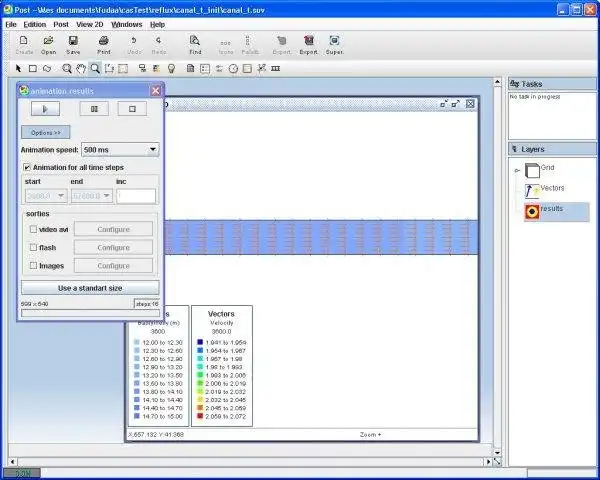600x480 pixels.
Task: Click the Save floppy disk icon
Action: [73, 41]
